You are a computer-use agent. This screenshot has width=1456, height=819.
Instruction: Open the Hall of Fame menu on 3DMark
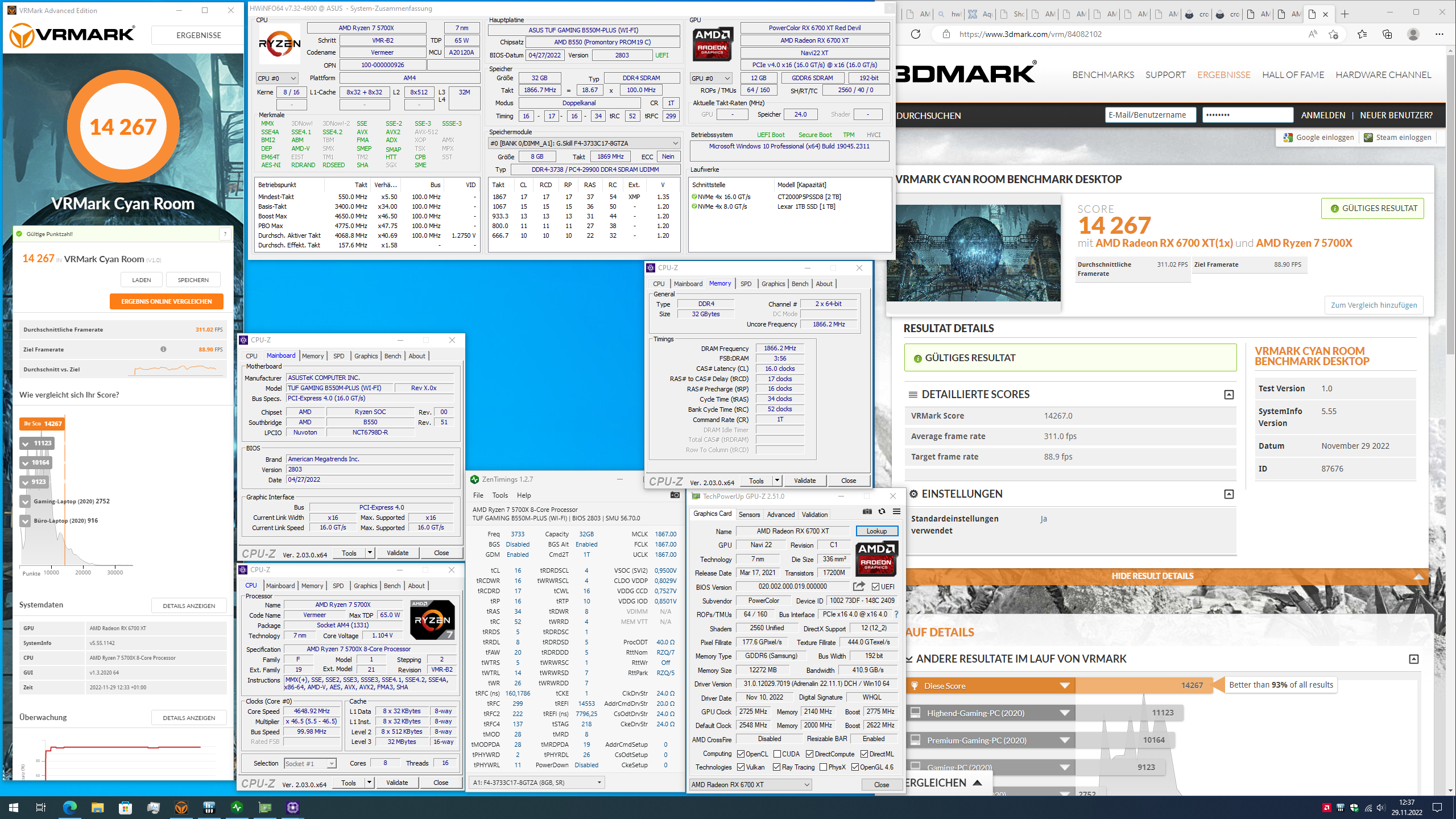point(1293,75)
